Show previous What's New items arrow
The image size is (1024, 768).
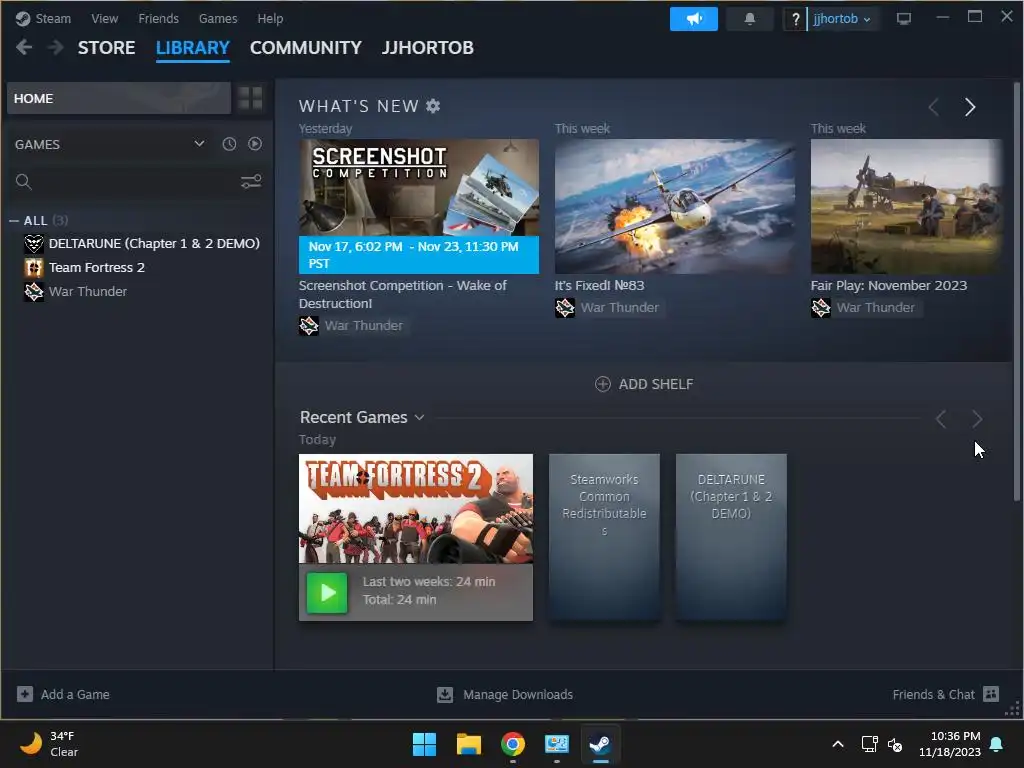point(934,106)
